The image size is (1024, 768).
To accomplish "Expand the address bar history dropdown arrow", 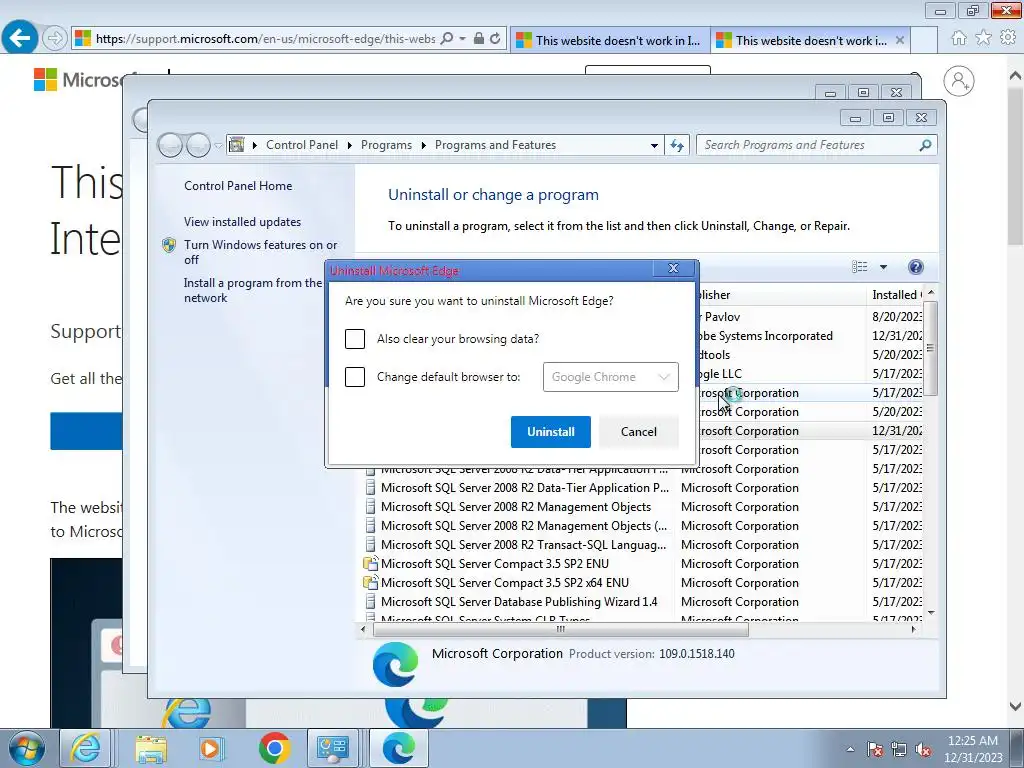I will tap(654, 146).
